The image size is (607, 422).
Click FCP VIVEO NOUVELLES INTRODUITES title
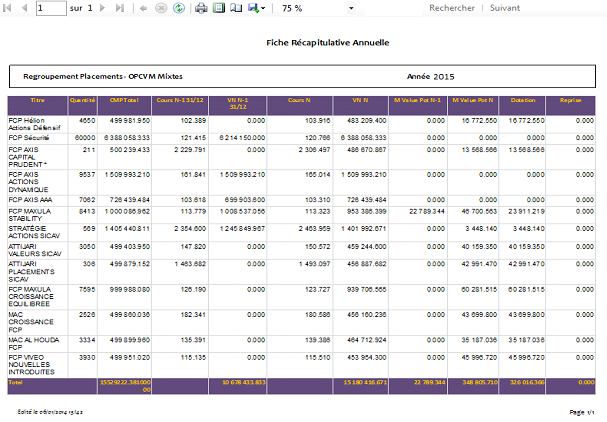pos(31,365)
